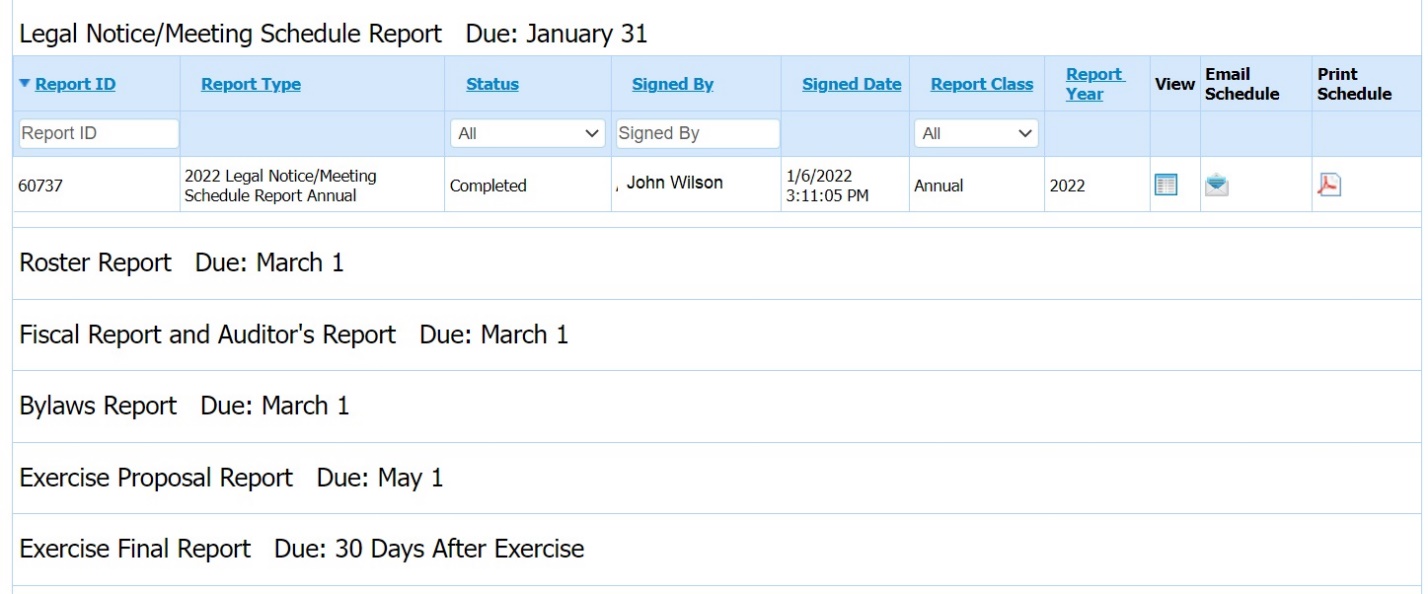The width and height of the screenshot is (1428, 594).
Task: Open the View report table icon
Action: click(x=1165, y=185)
